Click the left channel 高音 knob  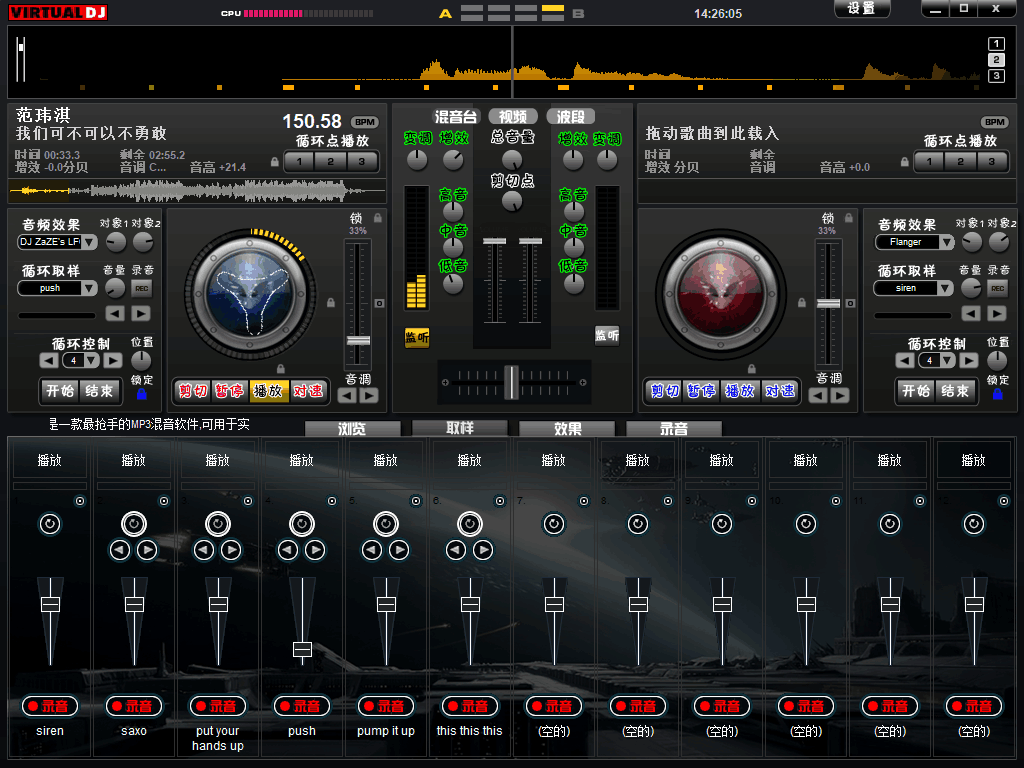point(453,211)
